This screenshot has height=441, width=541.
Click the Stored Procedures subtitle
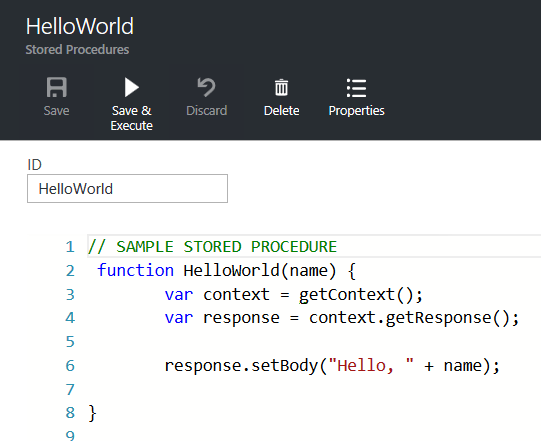[x=77, y=50]
